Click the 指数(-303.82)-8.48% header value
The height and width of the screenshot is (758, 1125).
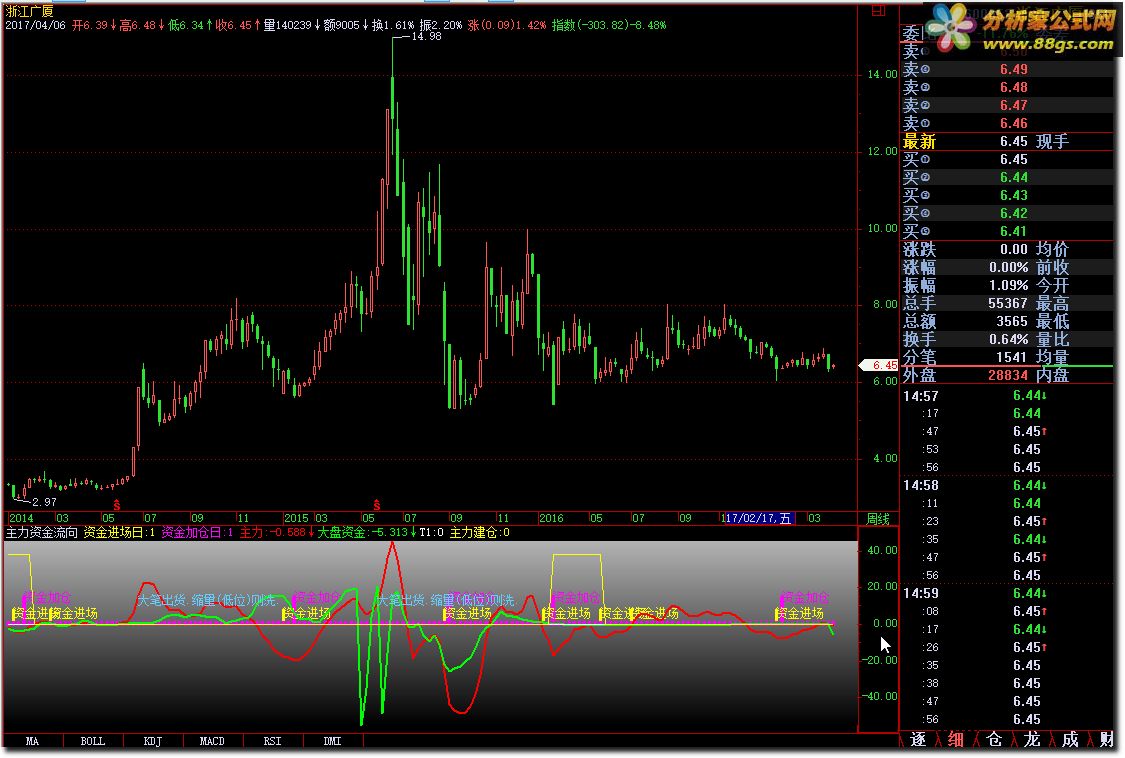point(608,25)
